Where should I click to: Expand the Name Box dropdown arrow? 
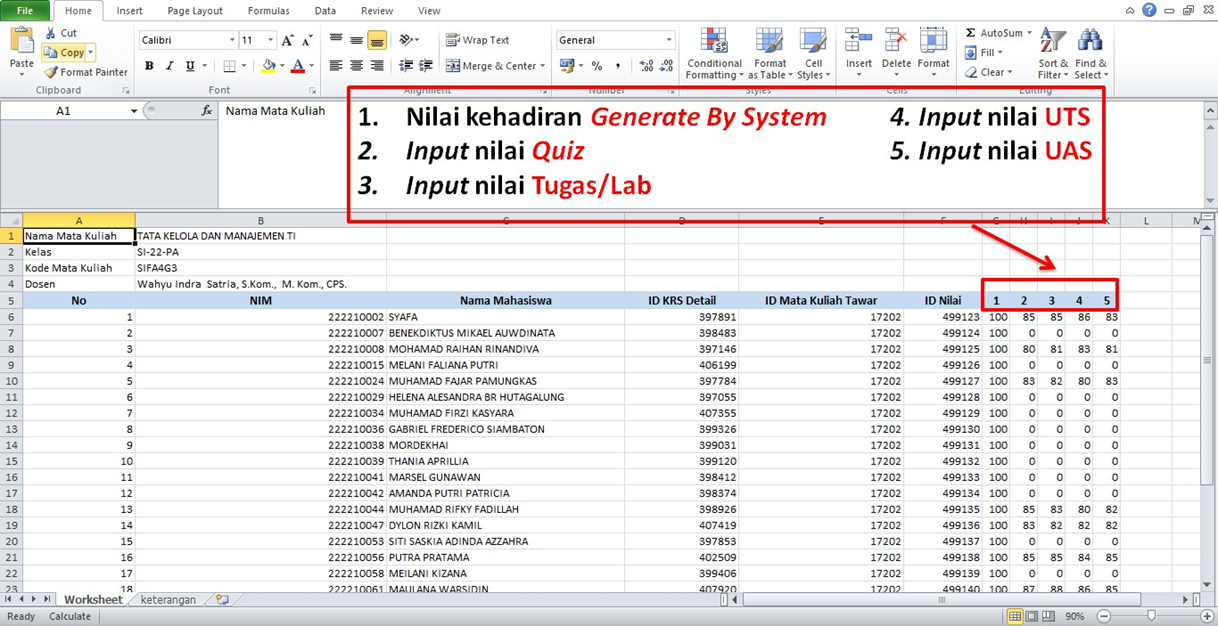(134, 111)
